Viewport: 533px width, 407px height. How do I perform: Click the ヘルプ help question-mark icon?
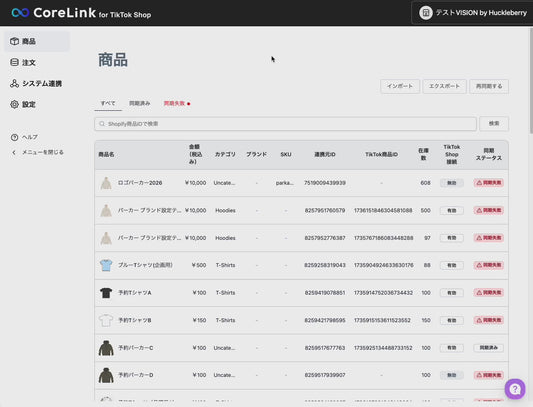(x=14, y=137)
